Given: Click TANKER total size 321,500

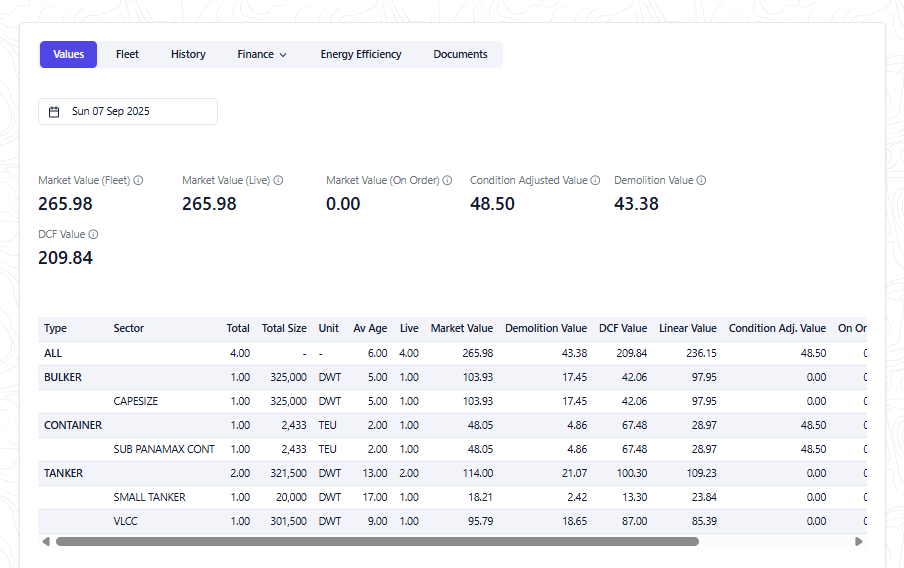Looking at the screenshot, I should coord(288,473).
